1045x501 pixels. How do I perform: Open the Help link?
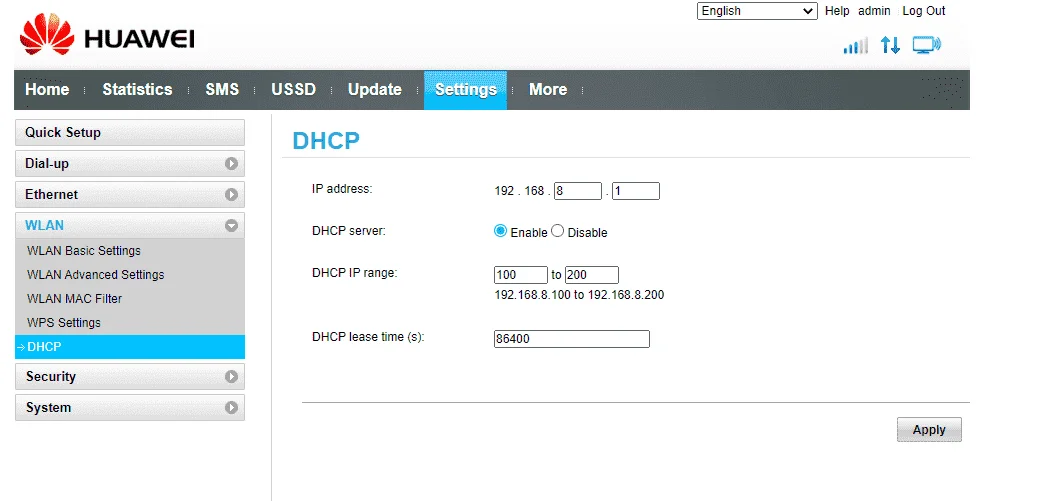click(x=837, y=11)
